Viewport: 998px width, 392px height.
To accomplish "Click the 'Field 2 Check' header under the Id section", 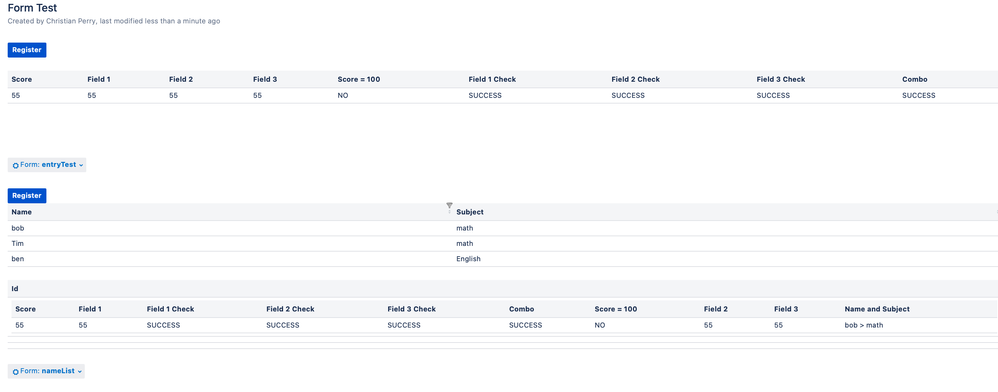I will tap(290, 309).
